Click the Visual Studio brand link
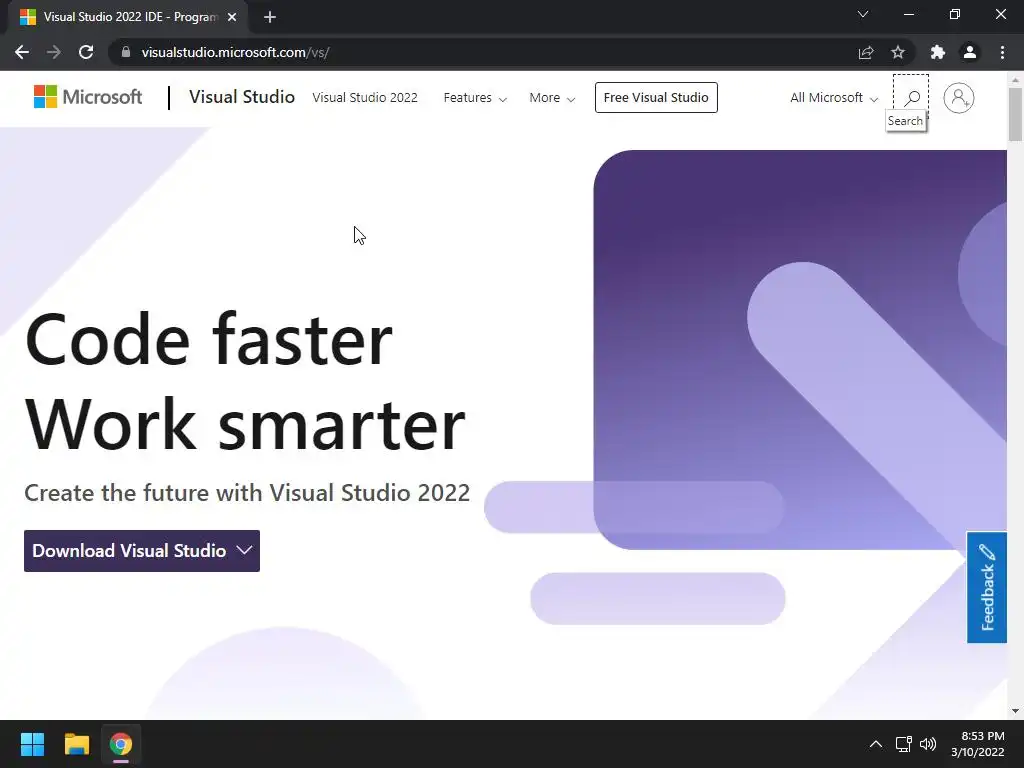1024x768 pixels. [242, 97]
